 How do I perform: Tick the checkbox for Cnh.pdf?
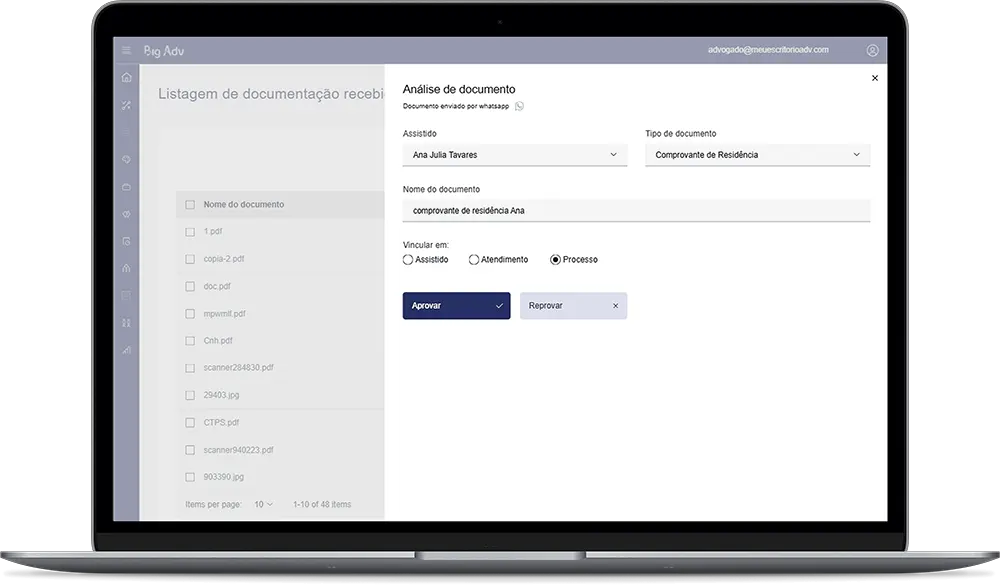[190, 341]
